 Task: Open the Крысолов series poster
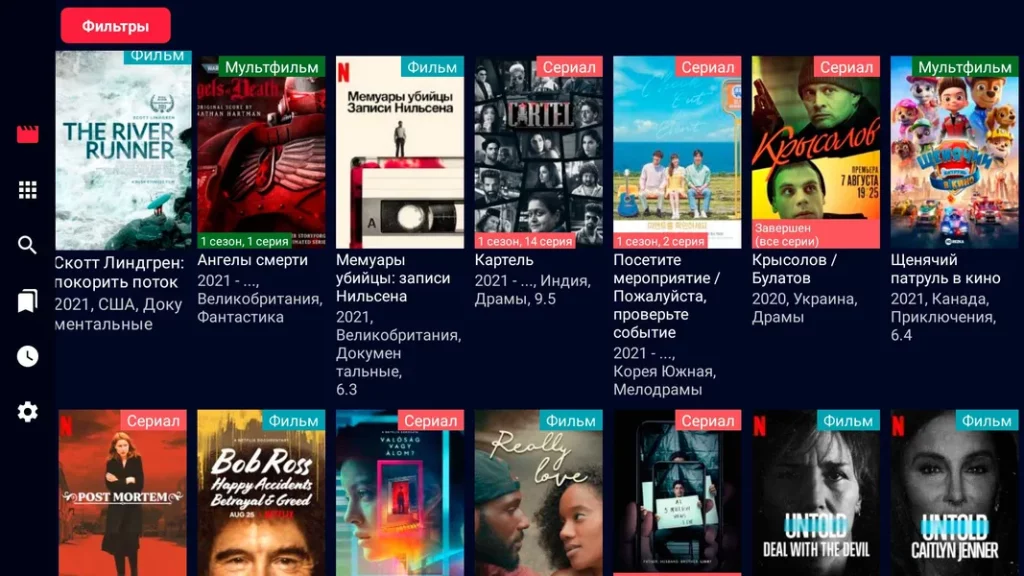click(816, 152)
